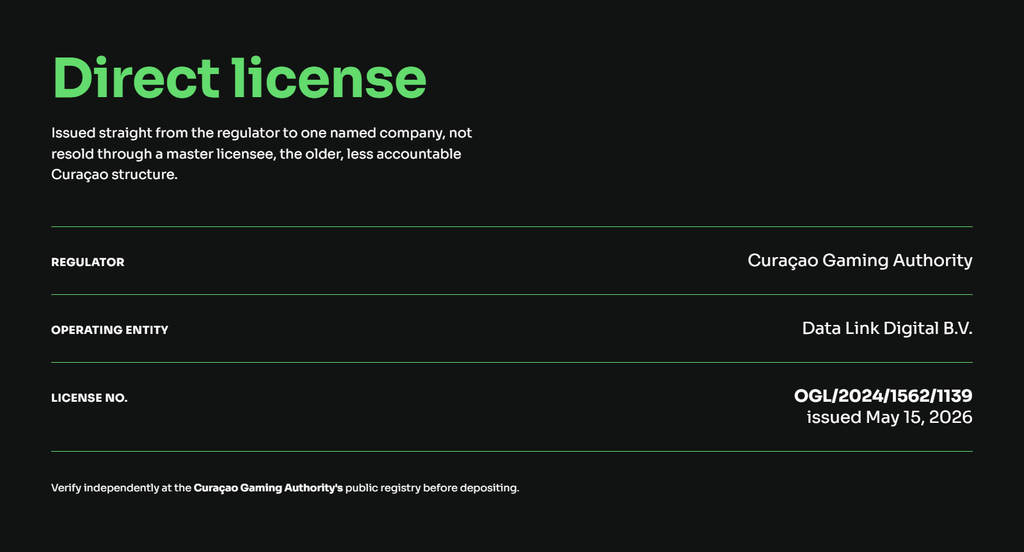The image size is (1024, 552).
Task: Click "public registry before depositing" footer text
Action: 432,488
